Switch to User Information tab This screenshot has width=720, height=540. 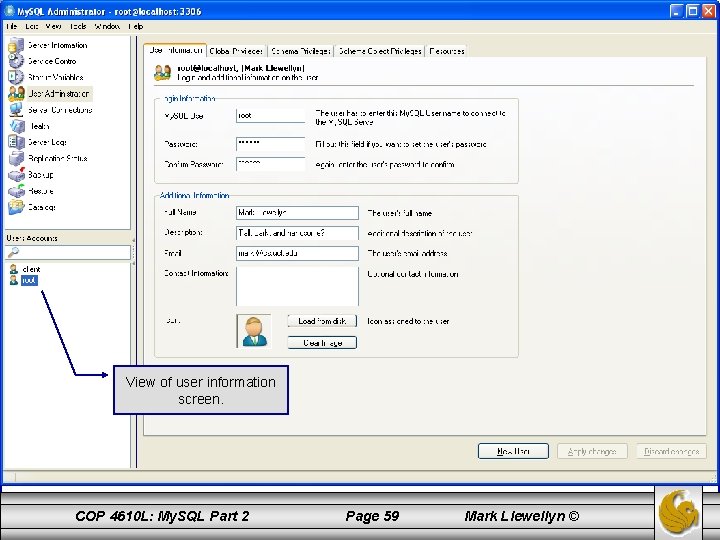point(175,51)
